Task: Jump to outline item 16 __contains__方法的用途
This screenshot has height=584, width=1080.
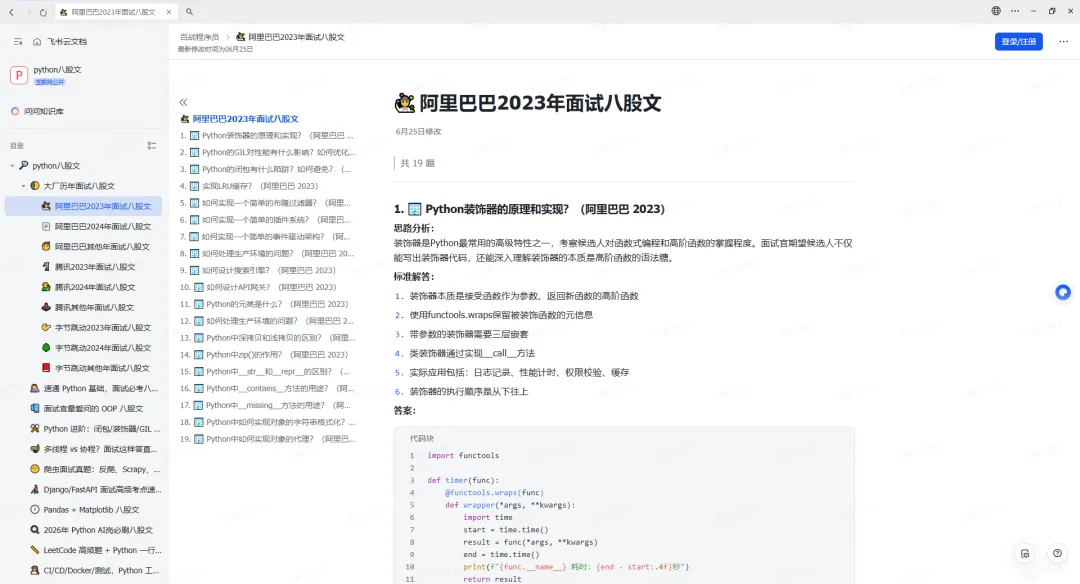Action: [280, 388]
